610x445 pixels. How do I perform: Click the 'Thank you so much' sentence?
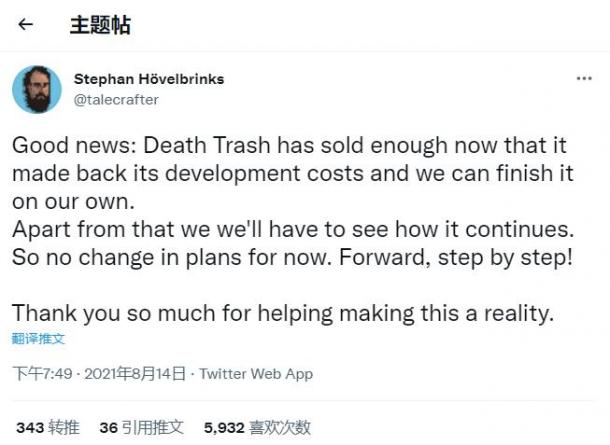283,314
